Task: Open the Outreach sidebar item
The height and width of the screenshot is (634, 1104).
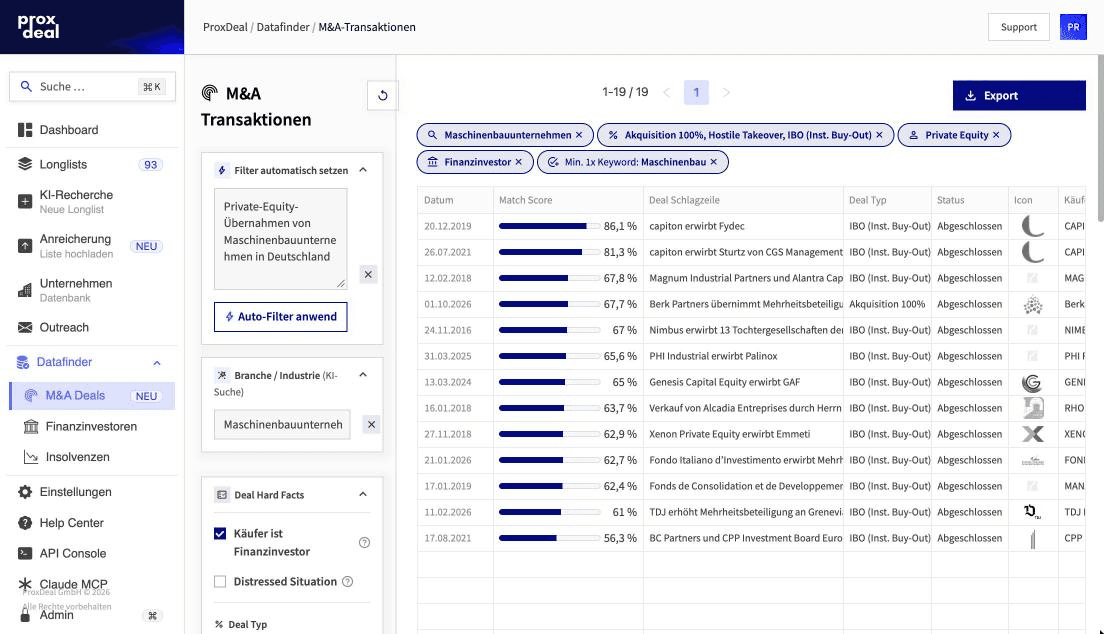Action: pyautogui.click(x=92, y=328)
